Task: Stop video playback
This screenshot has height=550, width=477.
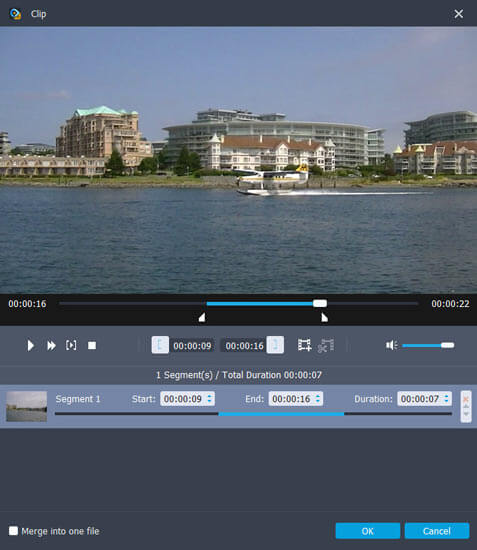Action: point(92,346)
